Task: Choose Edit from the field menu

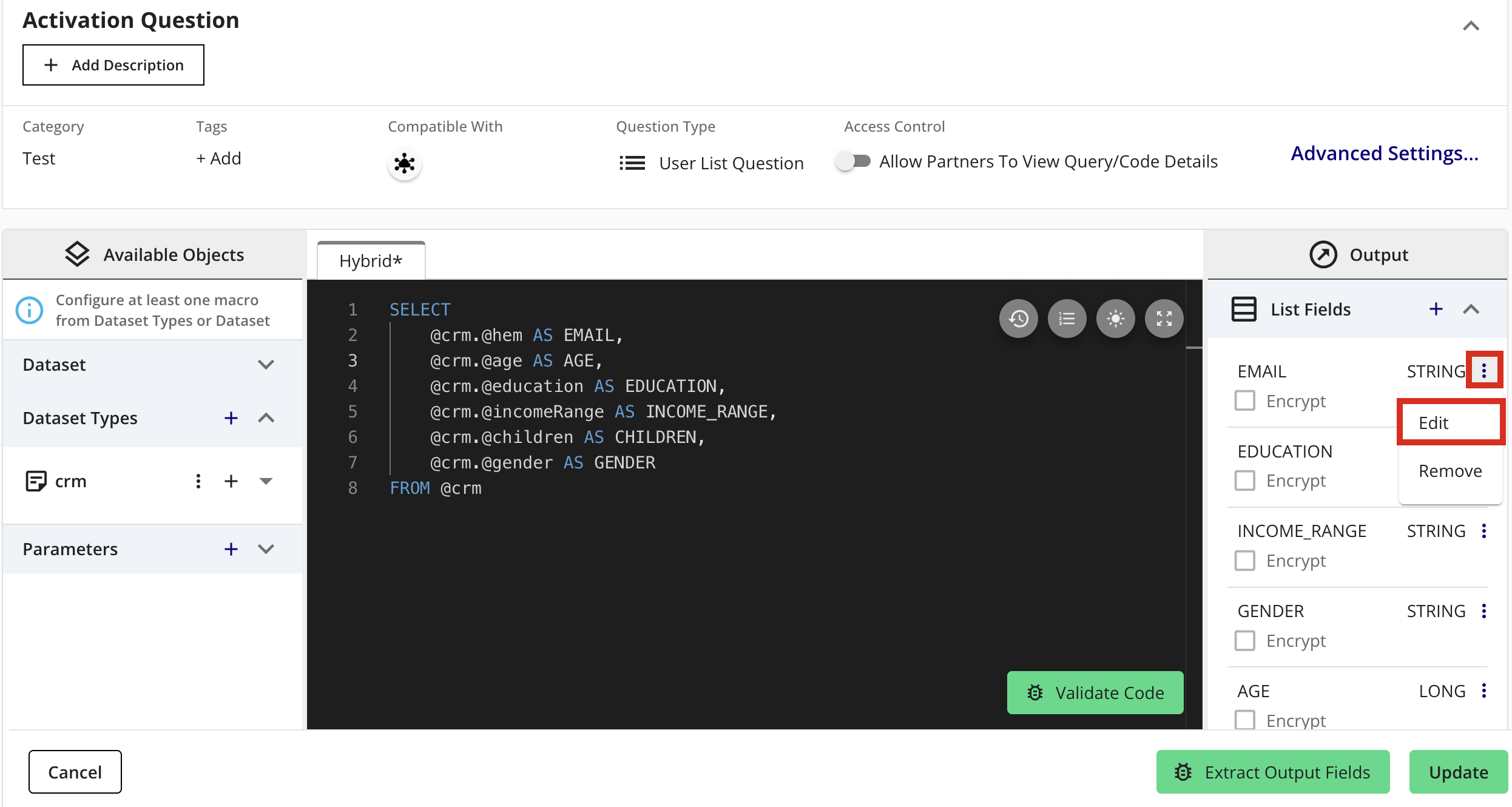Action: 1433,422
